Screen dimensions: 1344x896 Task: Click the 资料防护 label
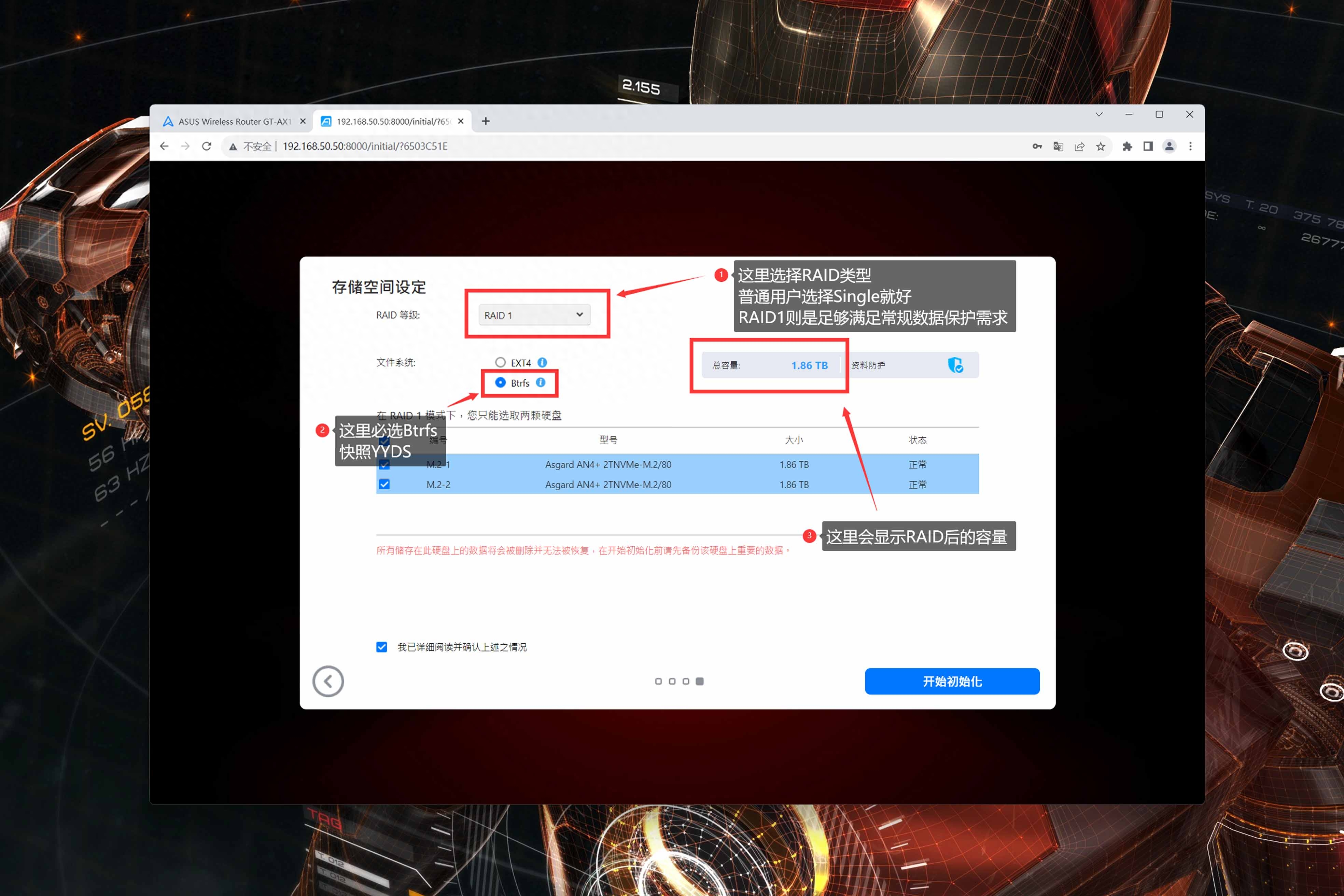coord(868,365)
